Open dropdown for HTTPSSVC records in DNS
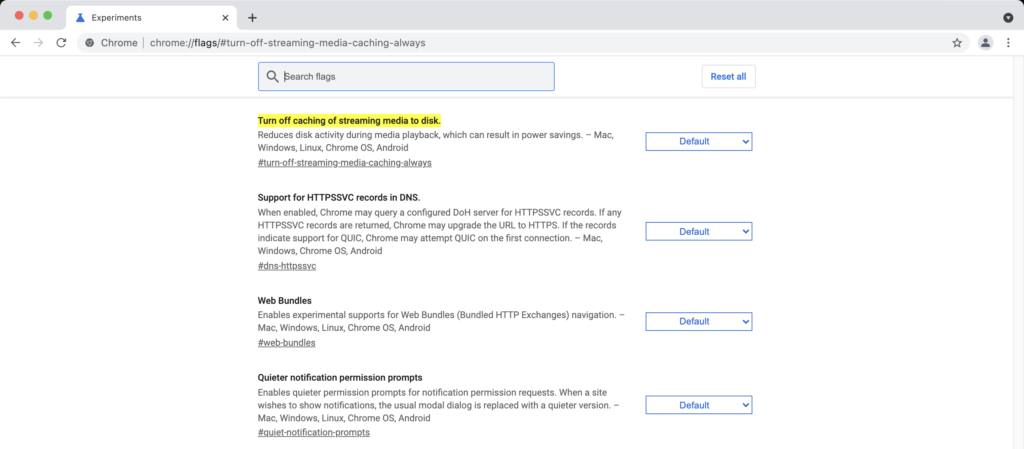1024x449 pixels. [x=699, y=232]
